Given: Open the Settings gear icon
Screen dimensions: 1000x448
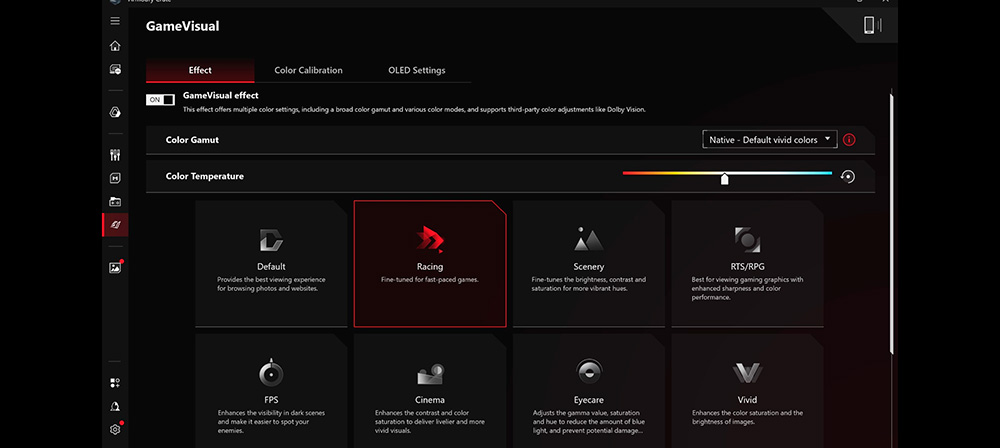Looking at the screenshot, I should 115,429.
